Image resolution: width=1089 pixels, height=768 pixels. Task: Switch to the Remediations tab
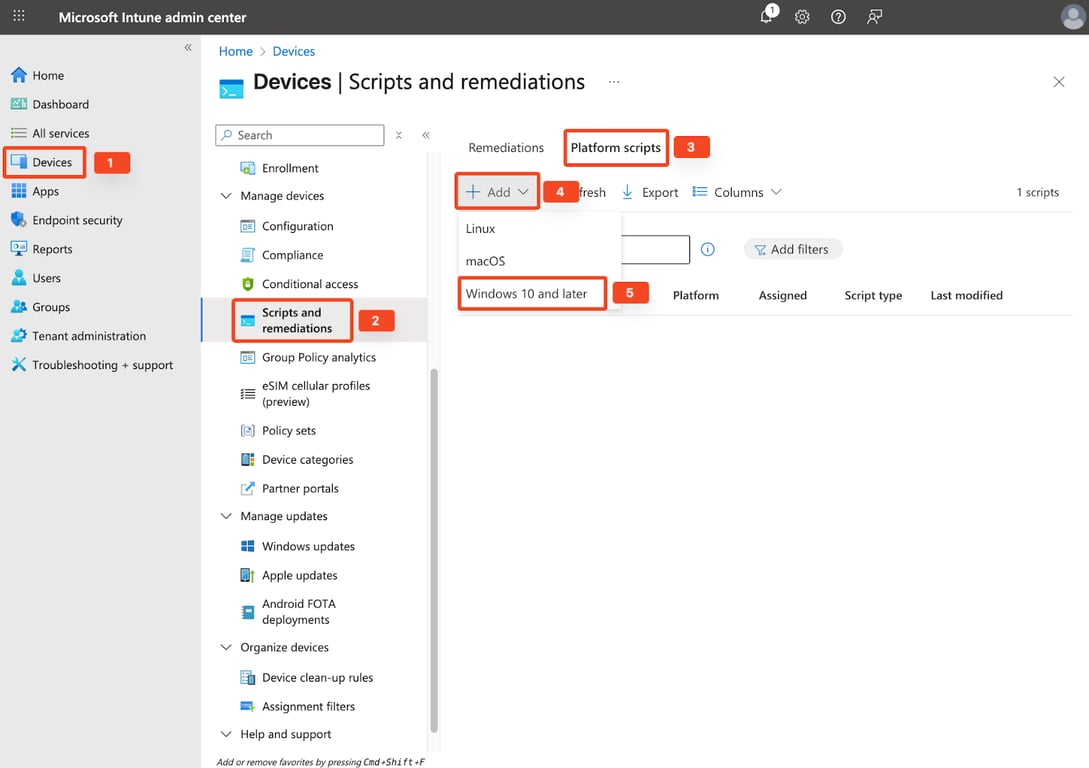pyautogui.click(x=506, y=147)
